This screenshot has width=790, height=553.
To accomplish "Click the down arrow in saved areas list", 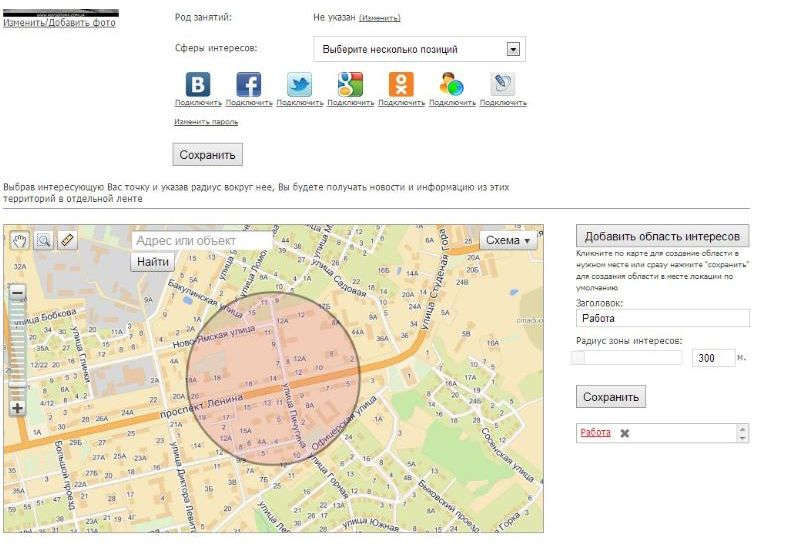I will 742,438.
